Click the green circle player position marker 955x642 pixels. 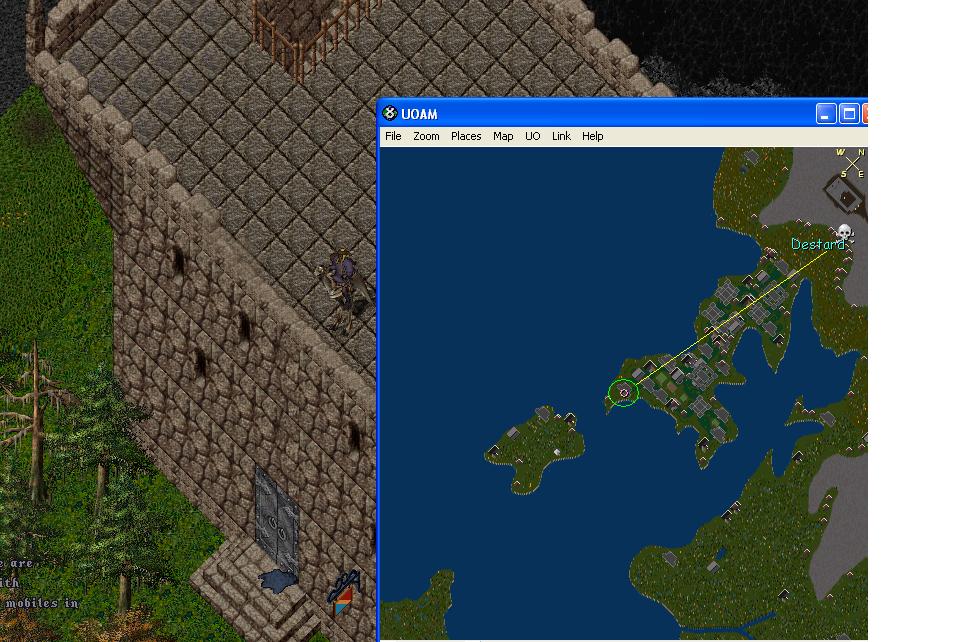pyautogui.click(x=624, y=393)
